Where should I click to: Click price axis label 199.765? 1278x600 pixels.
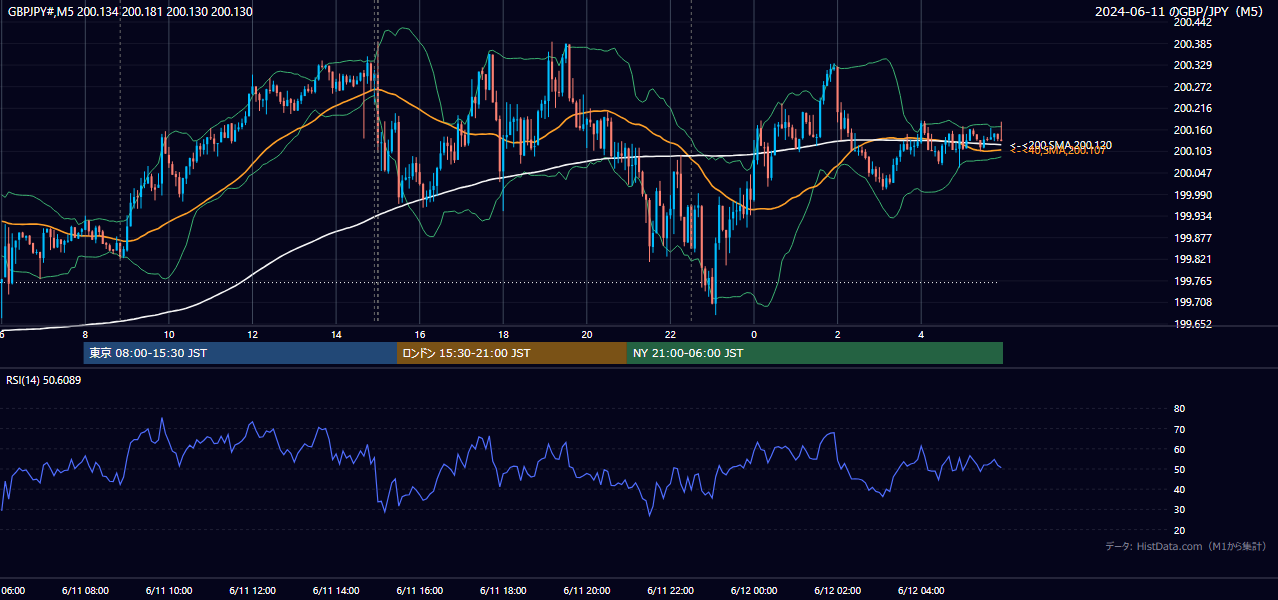coord(1192,281)
